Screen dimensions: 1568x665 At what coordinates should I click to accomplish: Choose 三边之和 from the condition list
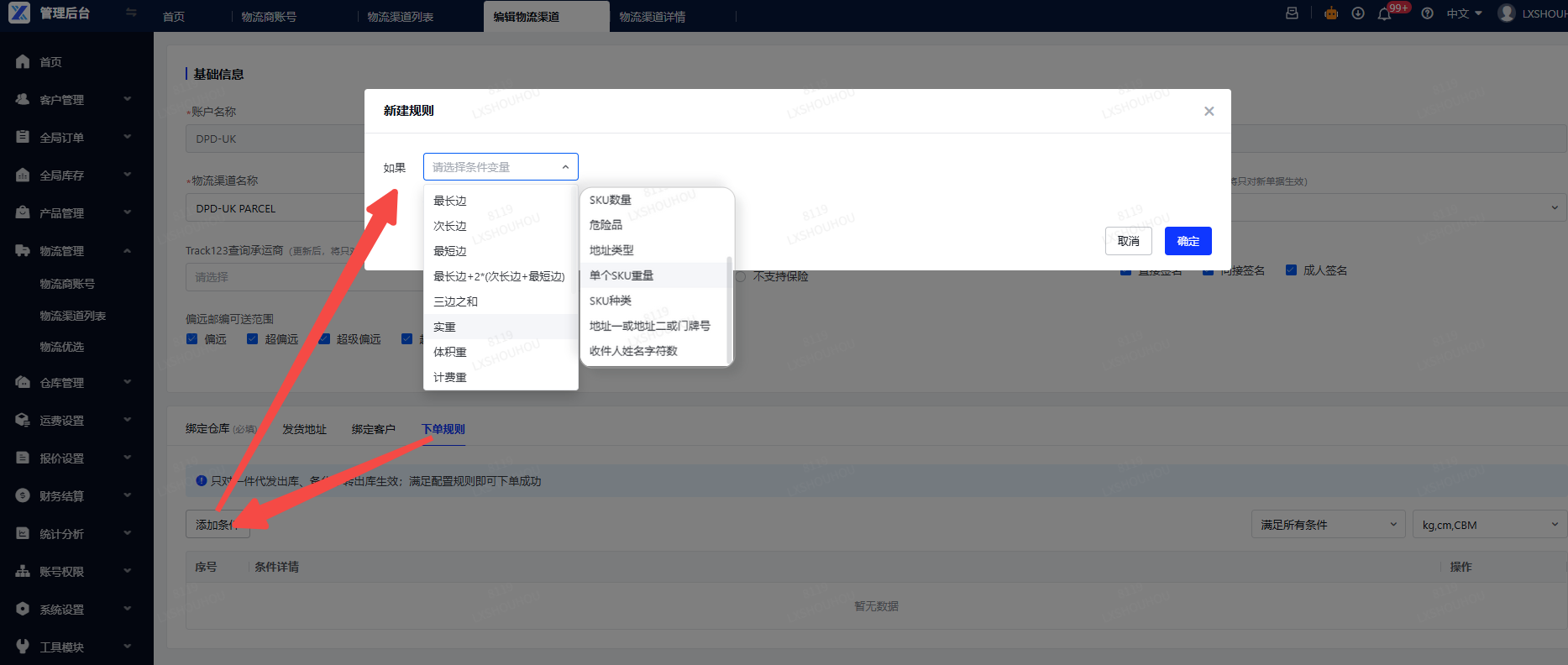[x=501, y=301]
